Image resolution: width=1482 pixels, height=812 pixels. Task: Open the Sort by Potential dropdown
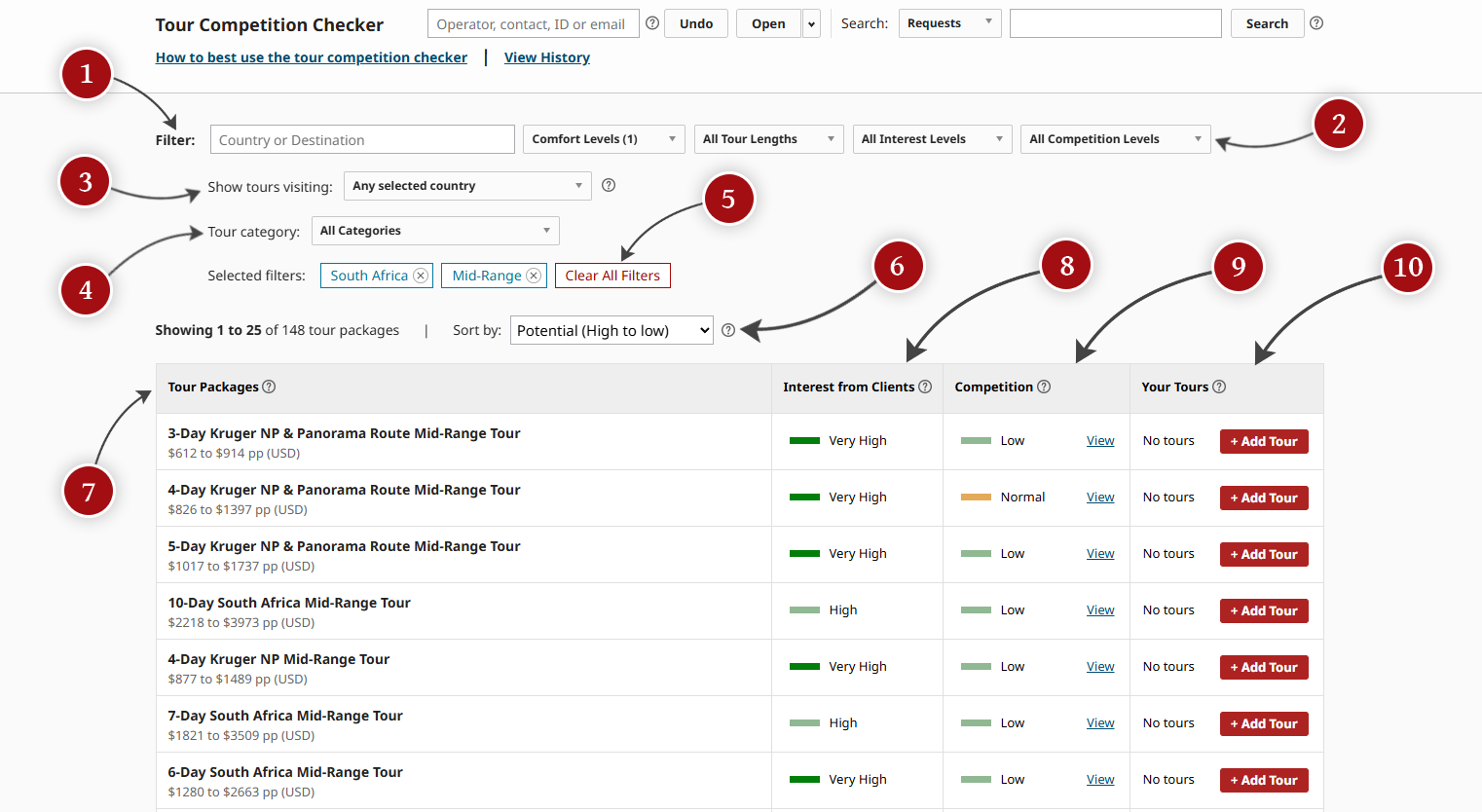click(x=611, y=331)
